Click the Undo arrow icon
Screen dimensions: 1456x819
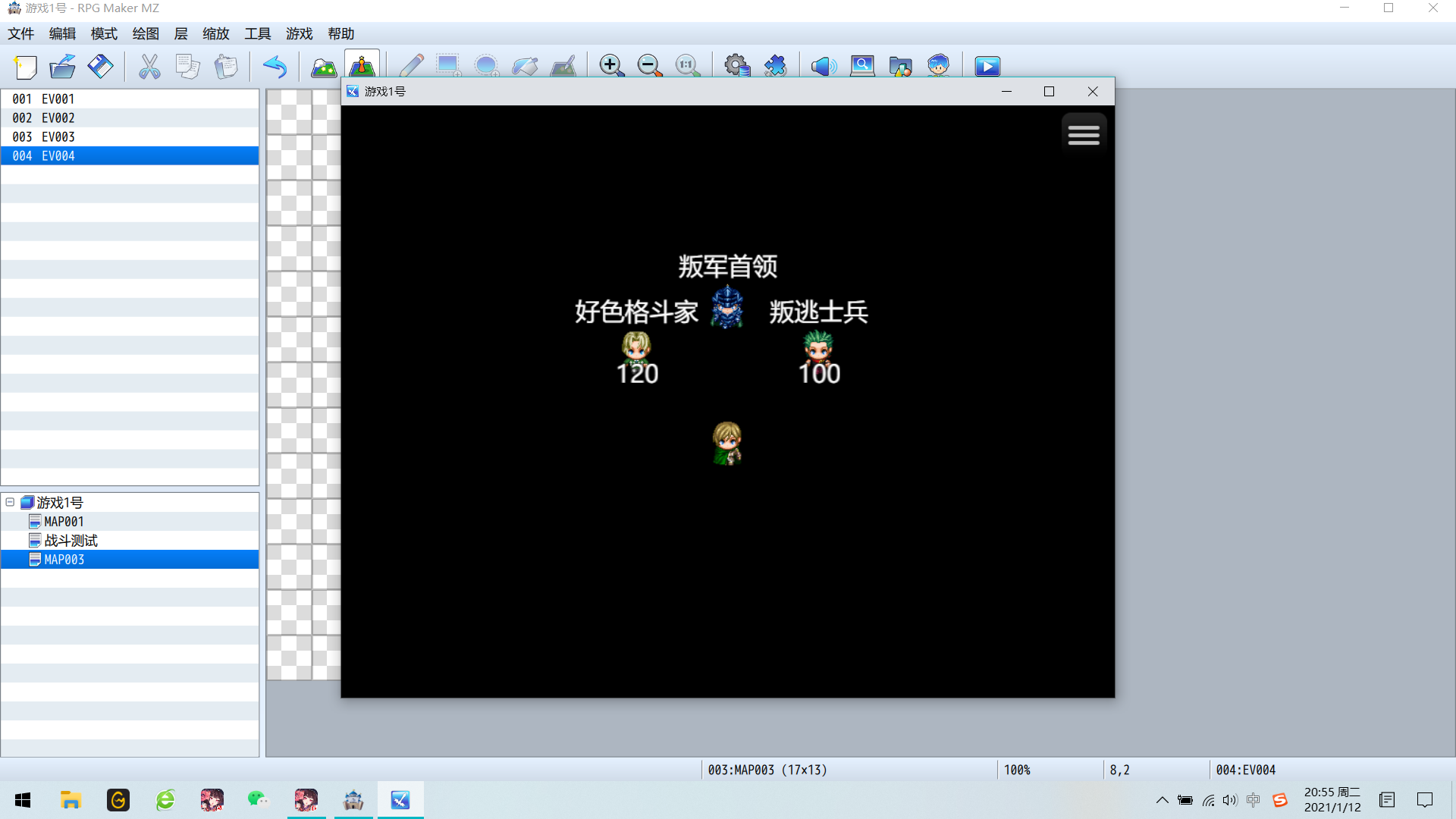pyautogui.click(x=275, y=67)
